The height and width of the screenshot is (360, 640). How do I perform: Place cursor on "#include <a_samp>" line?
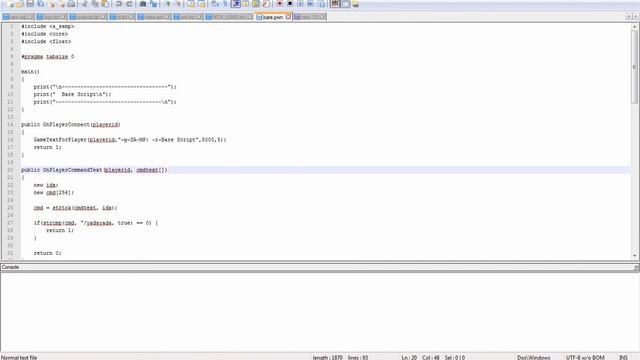pyautogui.click(x=48, y=26)
